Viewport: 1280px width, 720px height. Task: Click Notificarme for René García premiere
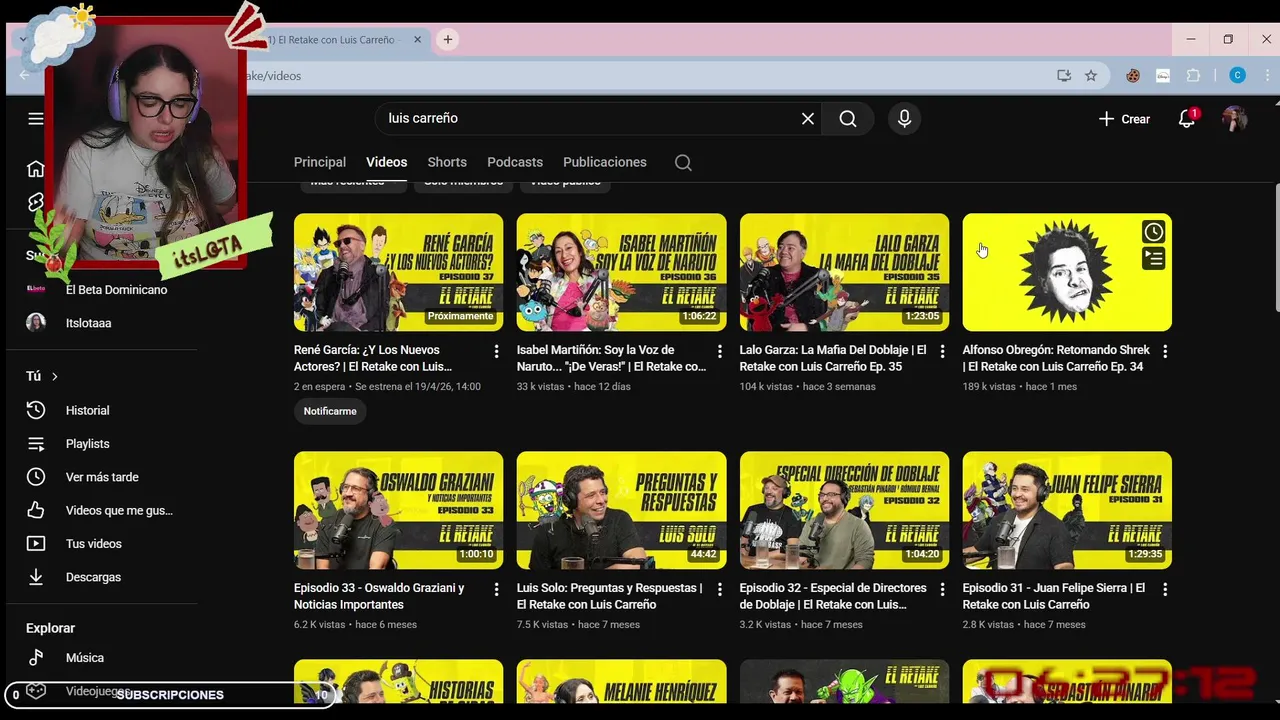click(330, 411)
